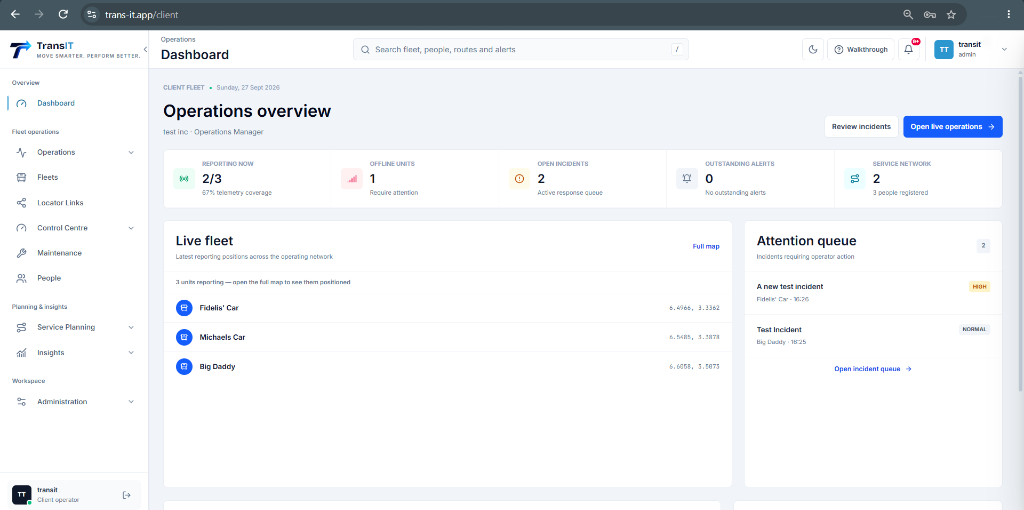Click the People icon in the sidebar
The image size is (1024, 510).
tap(22, 278)
